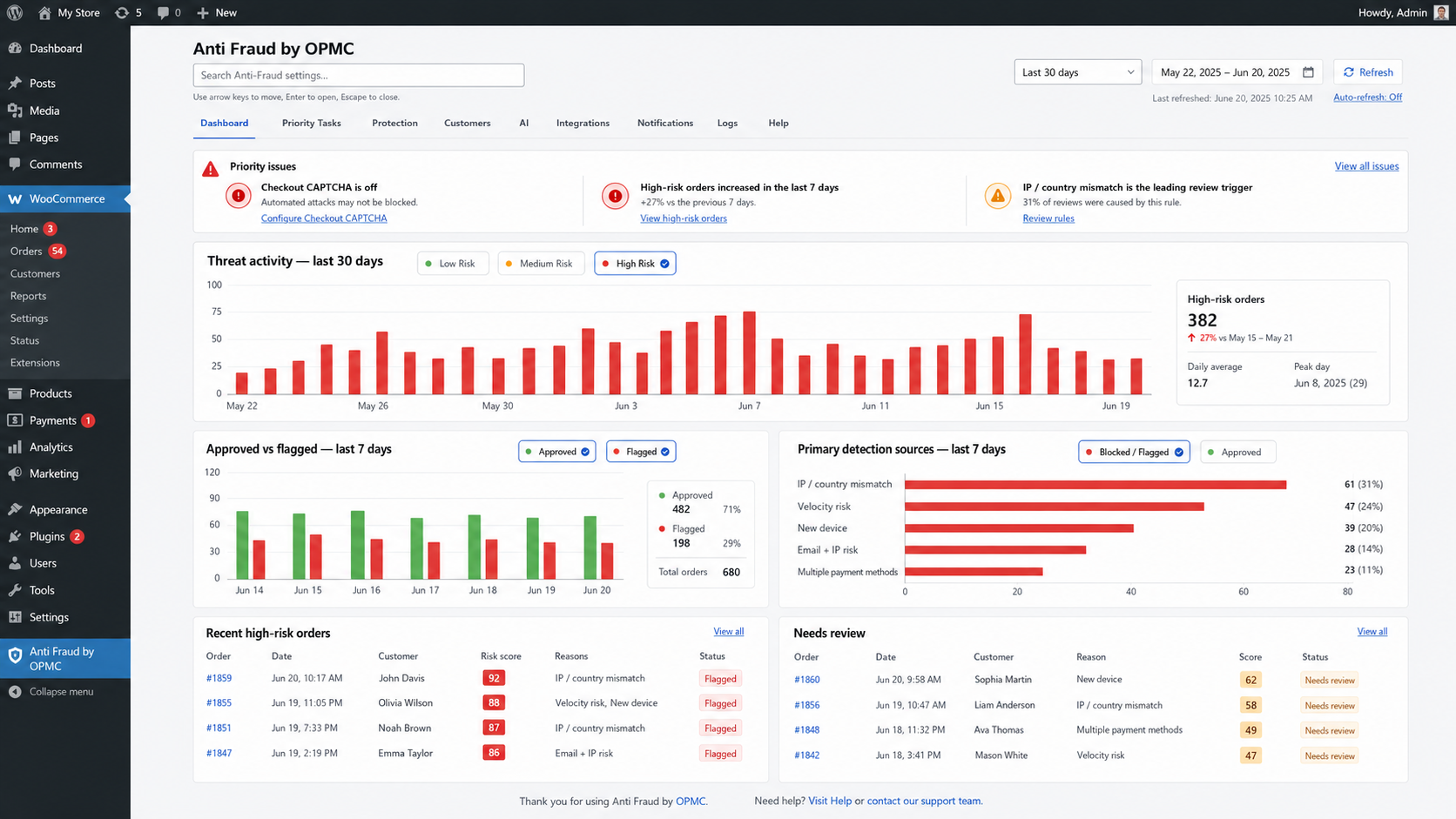Switch to the Priority Tasks tab

[312, 123]
